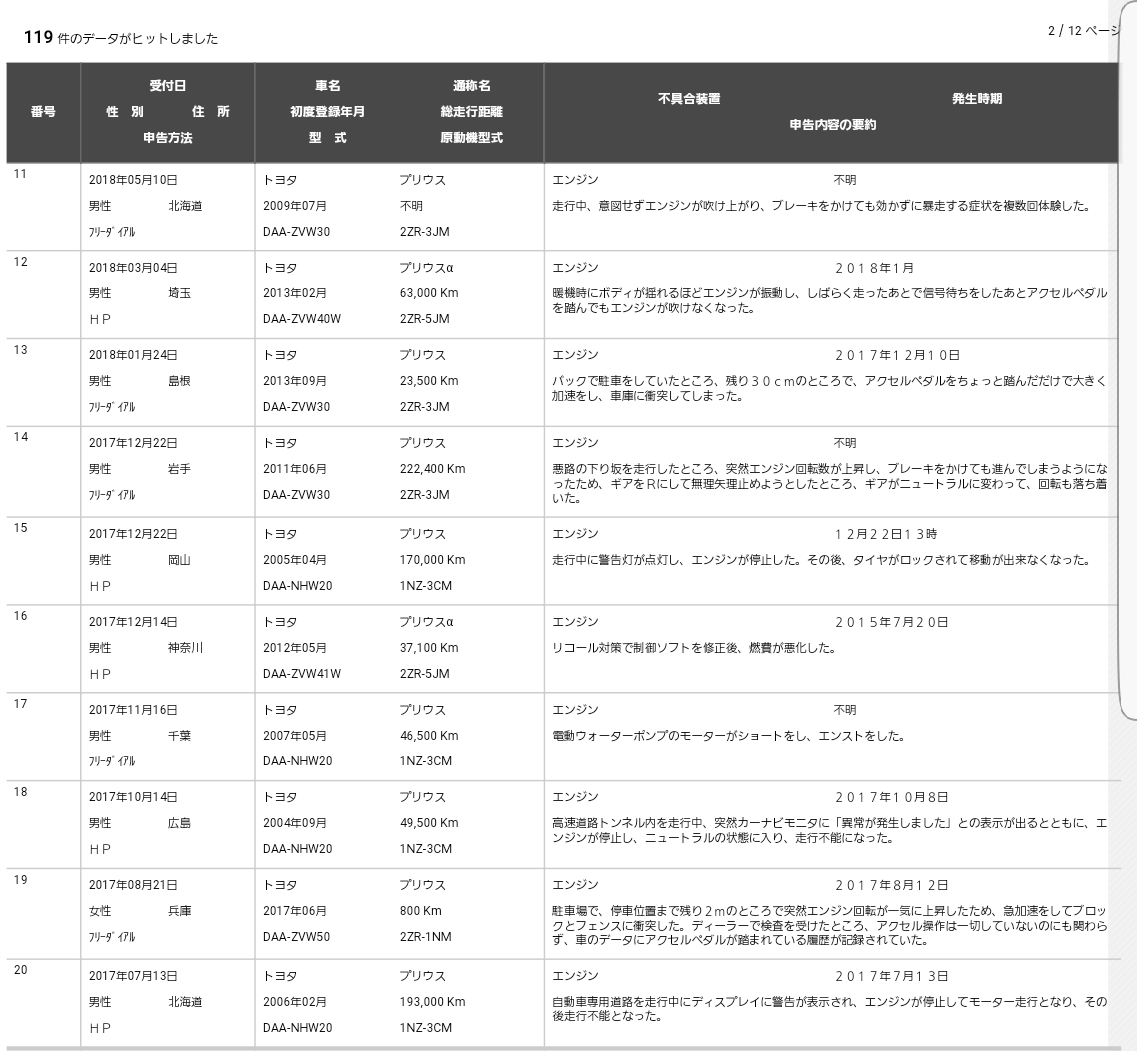The width and height of the screenshot is (1137, 1051).
Task: Click the registration date '2004年09月' in row 18
Action: [294, 823]
